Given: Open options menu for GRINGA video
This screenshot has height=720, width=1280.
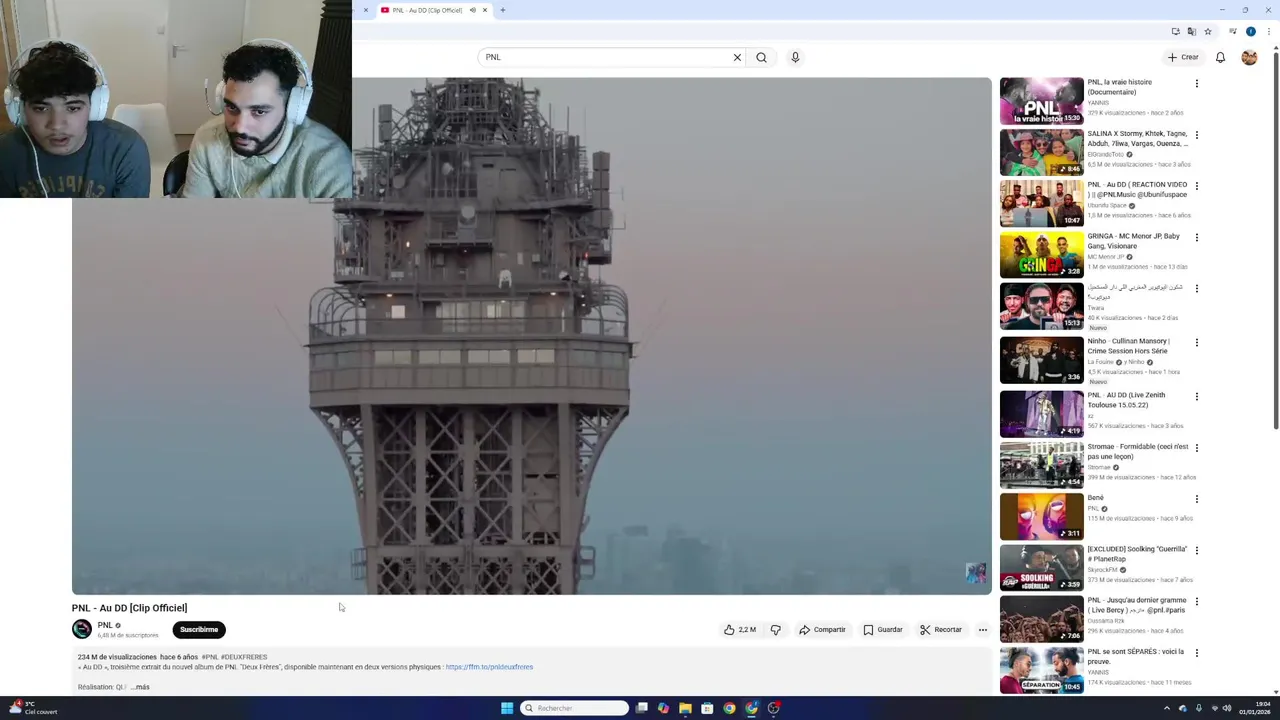Looking at the screenshot, I should pos(1196,238).
